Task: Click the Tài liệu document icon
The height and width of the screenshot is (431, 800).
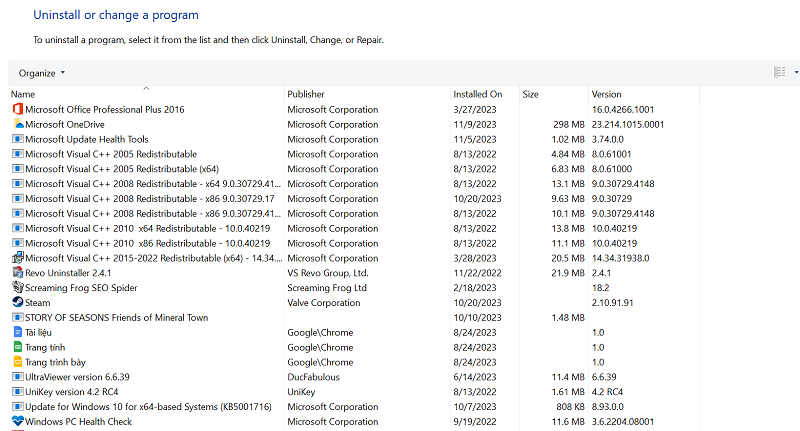Action: (x=17, y=332)
